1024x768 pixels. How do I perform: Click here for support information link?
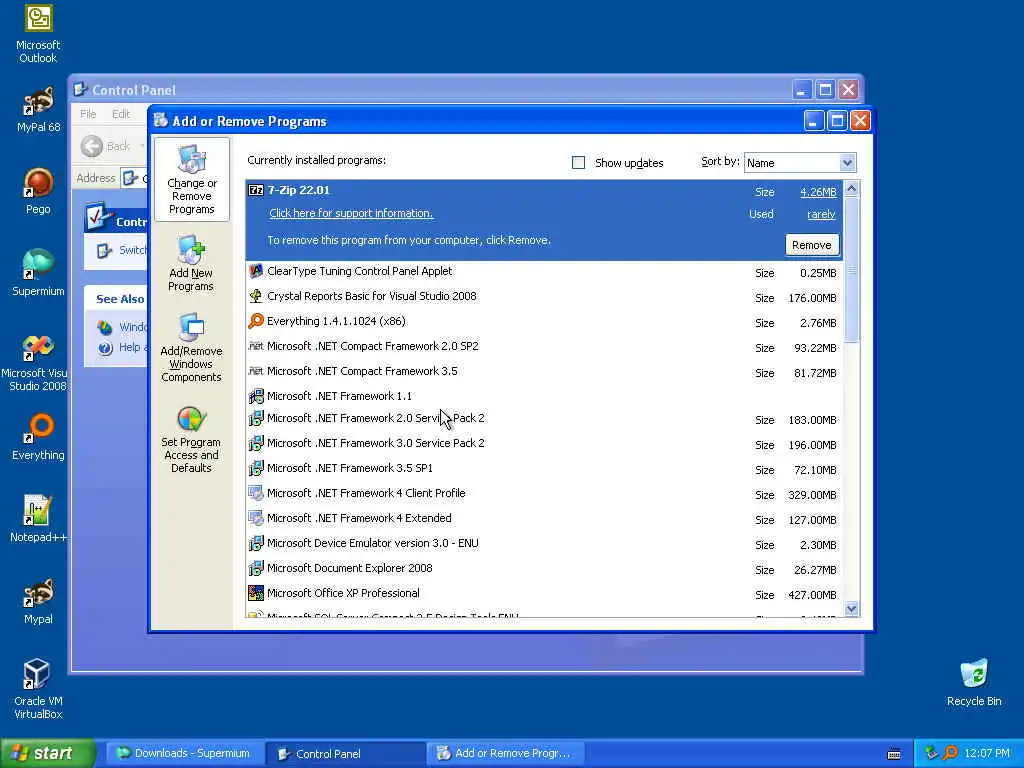[351, 214]
